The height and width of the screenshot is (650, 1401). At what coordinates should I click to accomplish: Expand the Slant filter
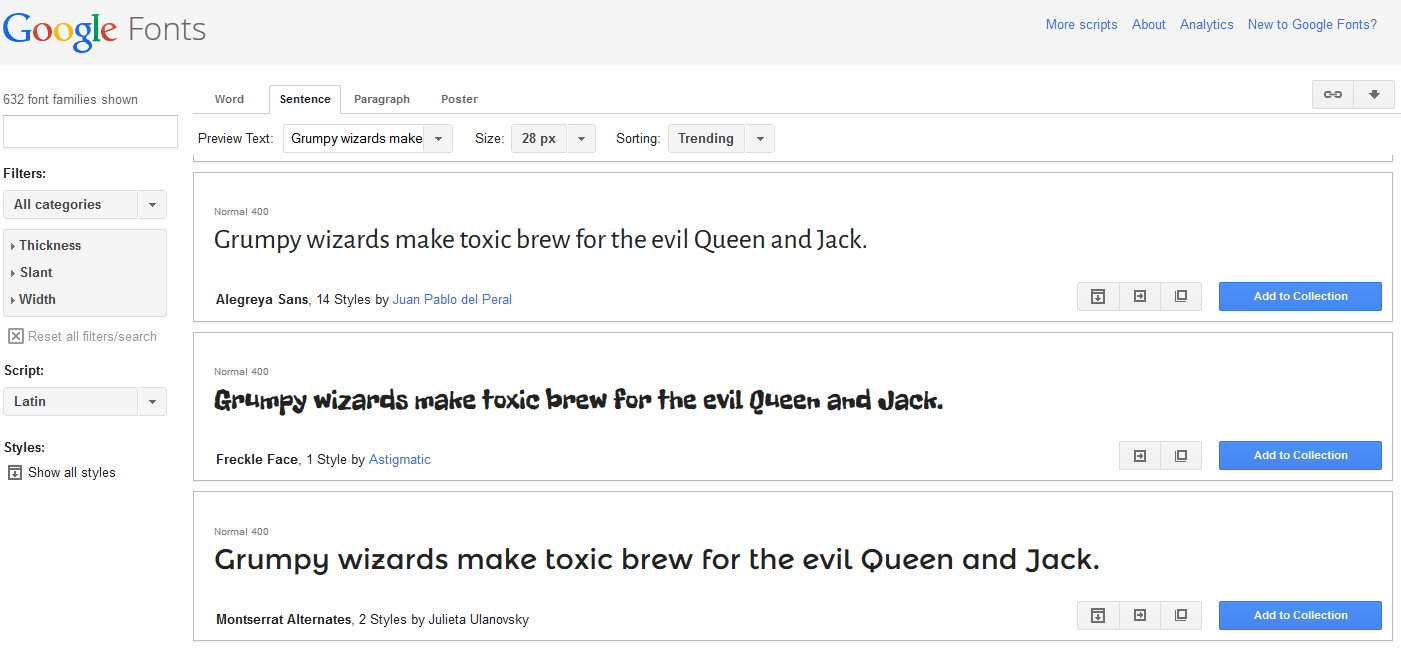coord(35,272)
